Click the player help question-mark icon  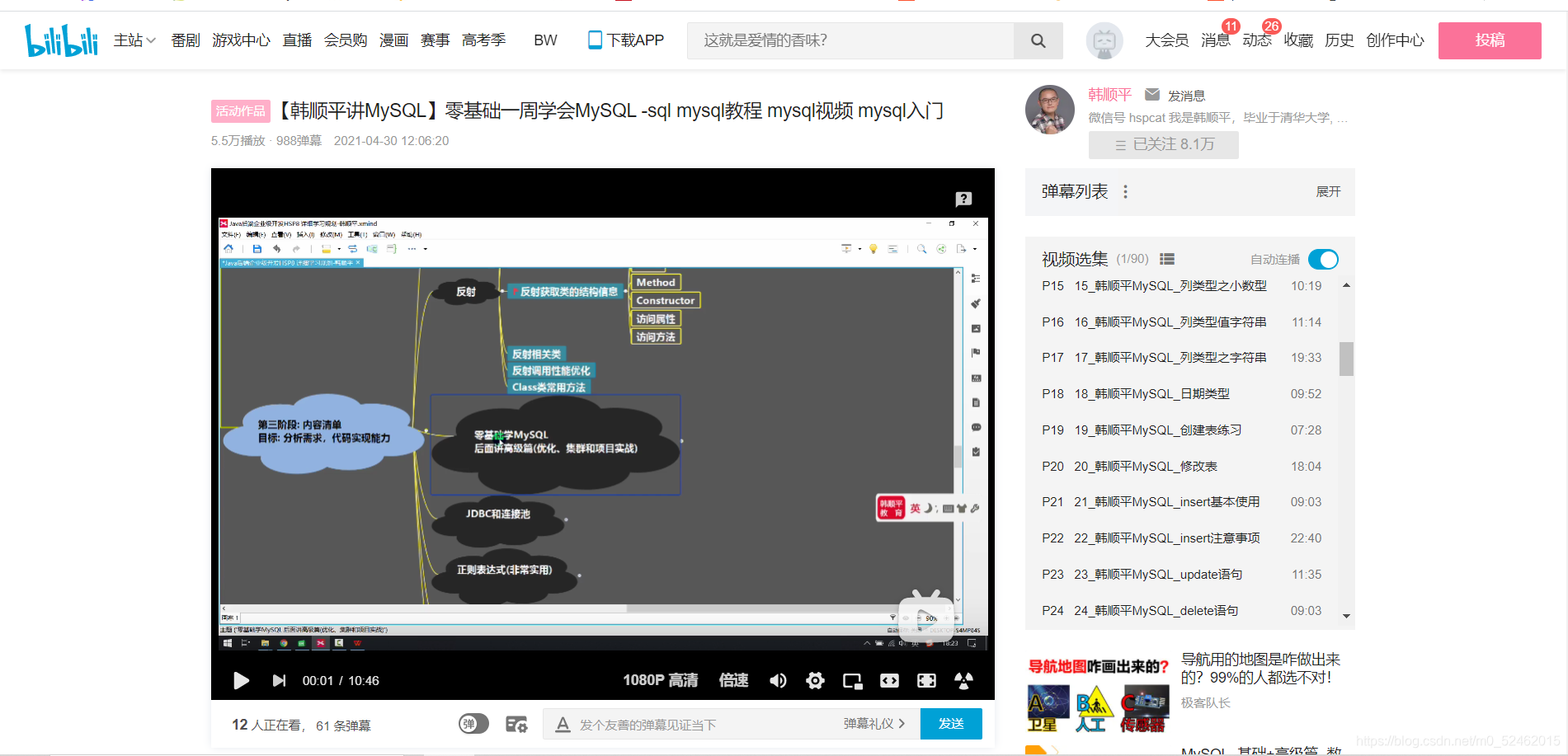(x=963, y=199)
